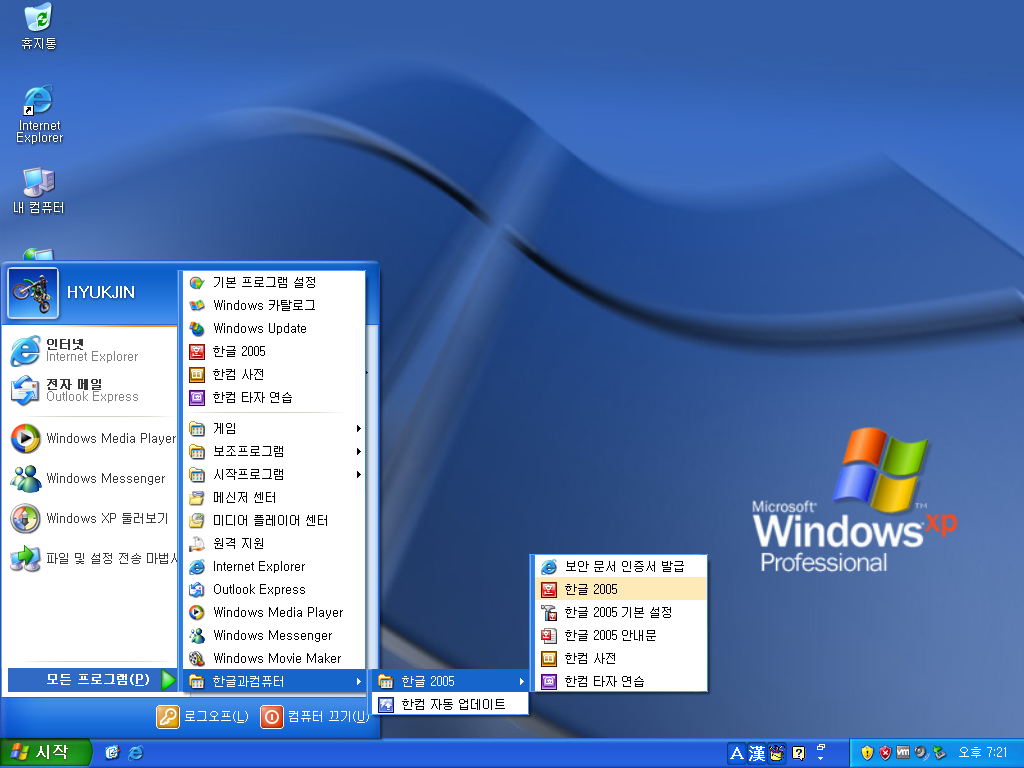Open 메신저 센터 menu item
Screen dimensions: 1024x768
coord(274,498)
